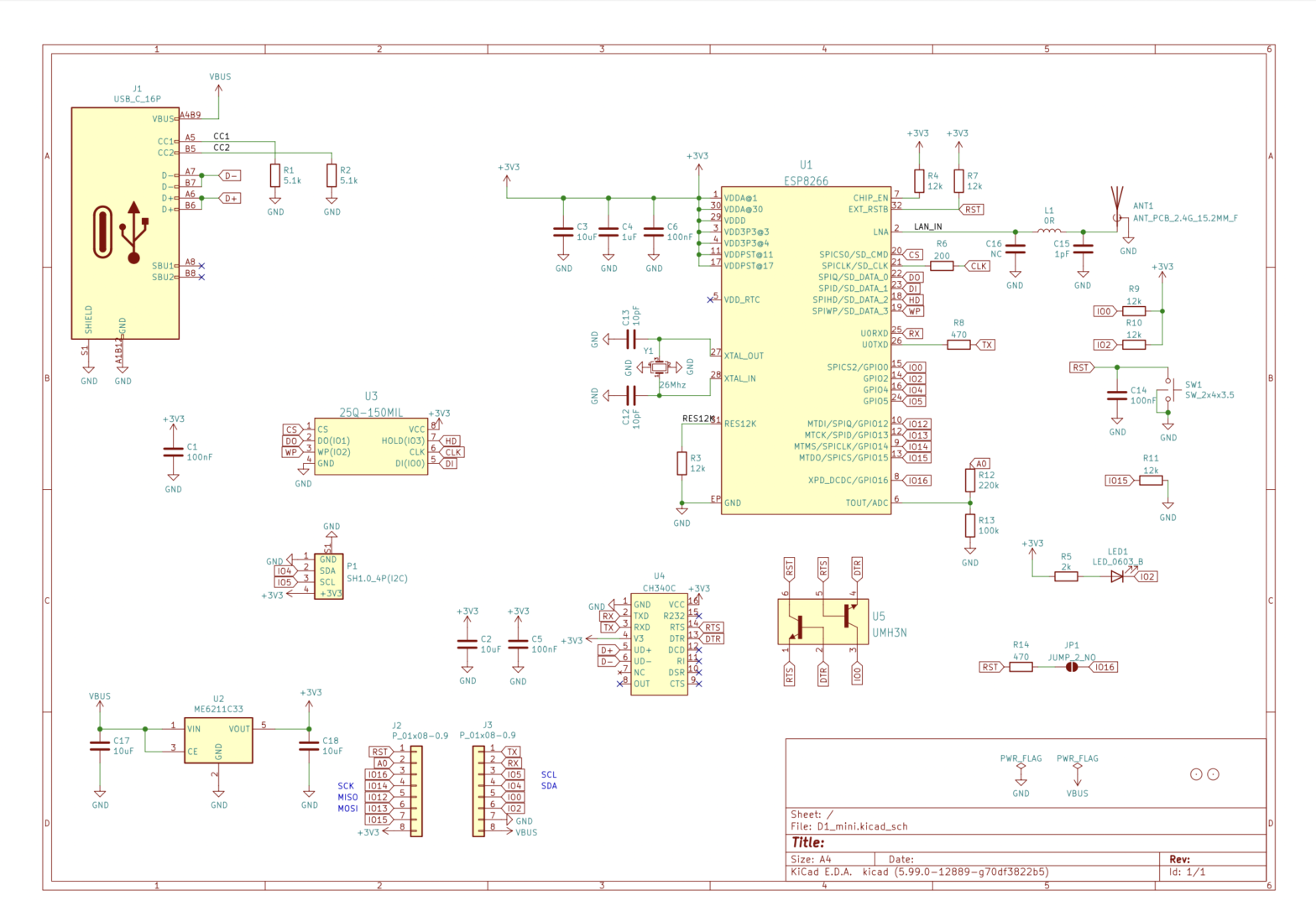Select capacitor C17 on regulator input

coord(100,746)
